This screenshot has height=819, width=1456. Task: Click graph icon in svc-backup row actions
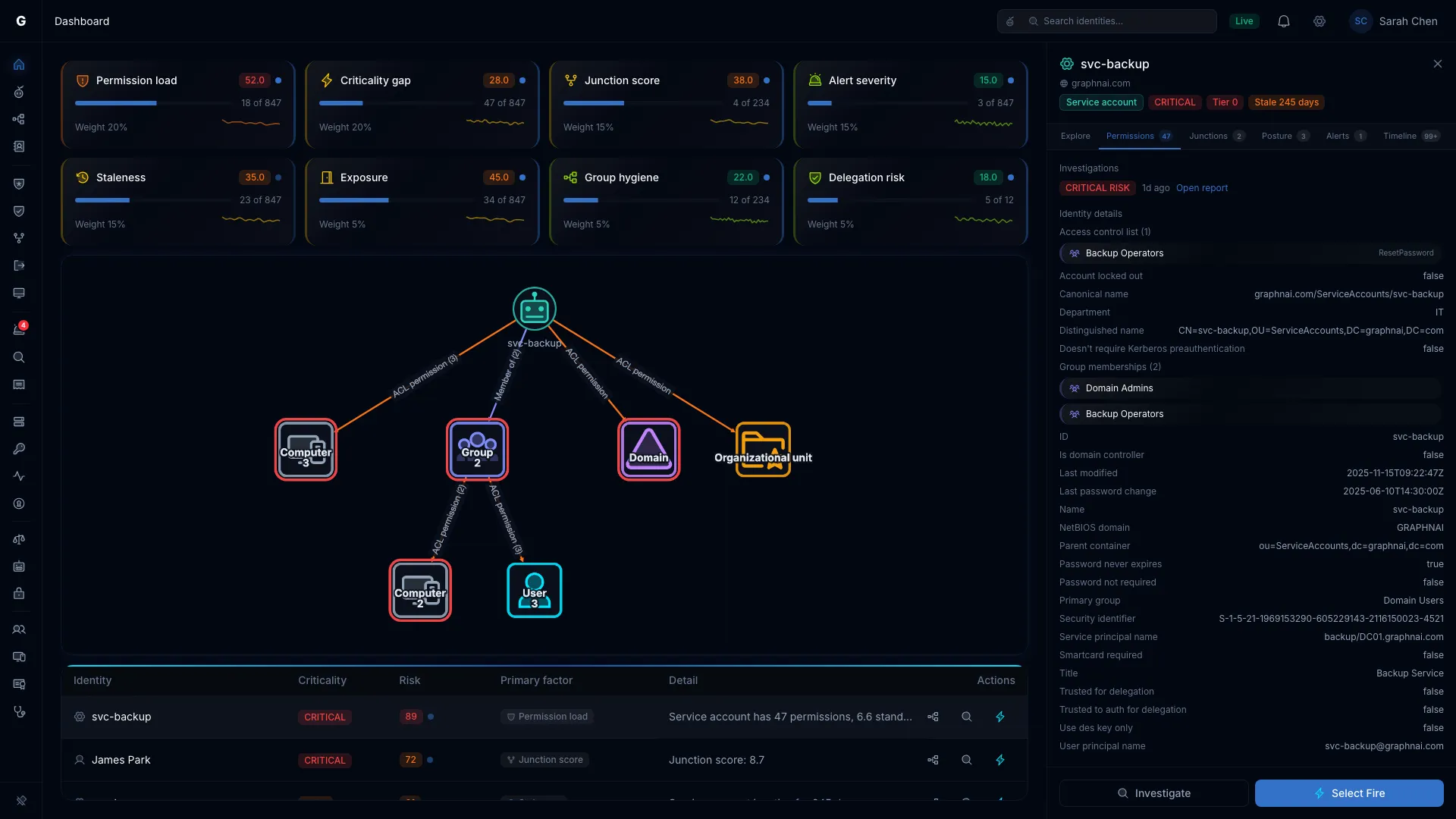(x=933, y=717)
